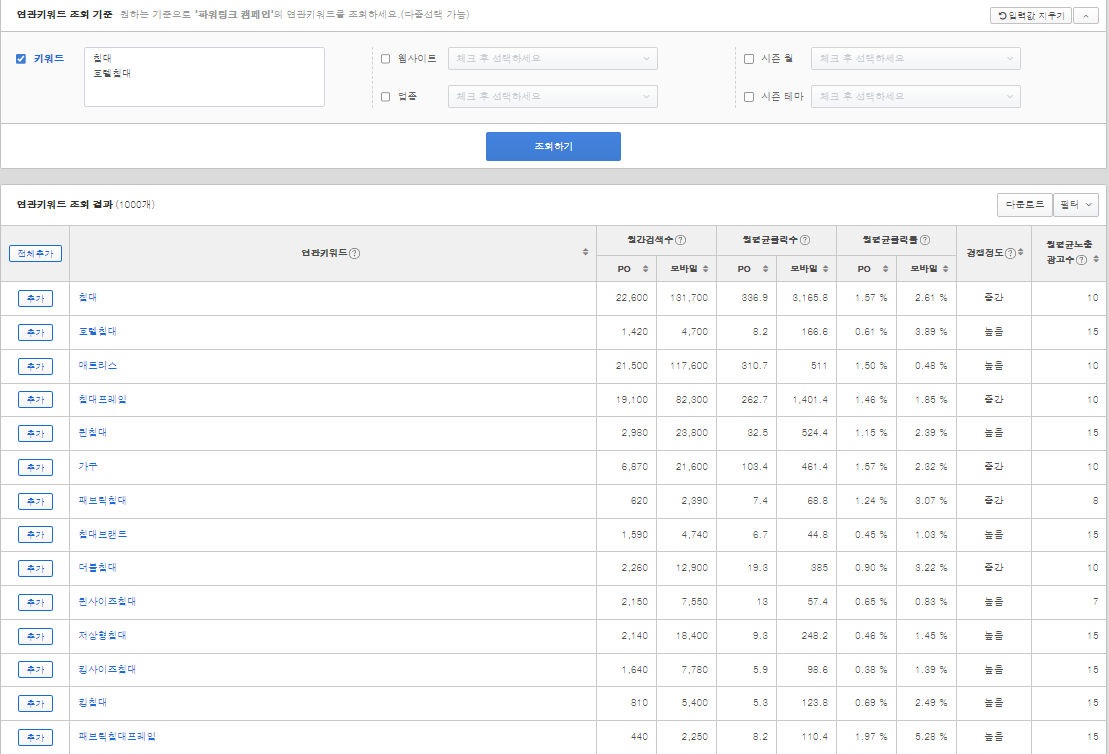
Task: Open the 침대 keyword link in results
Action: click(x=88, y=297)
